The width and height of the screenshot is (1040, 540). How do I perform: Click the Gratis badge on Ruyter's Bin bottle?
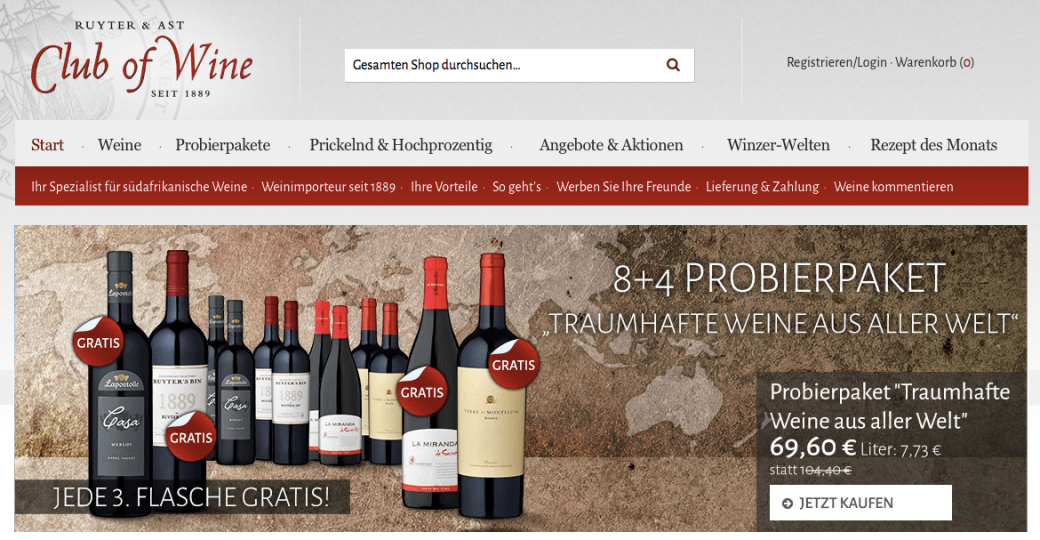coord(191,437)
